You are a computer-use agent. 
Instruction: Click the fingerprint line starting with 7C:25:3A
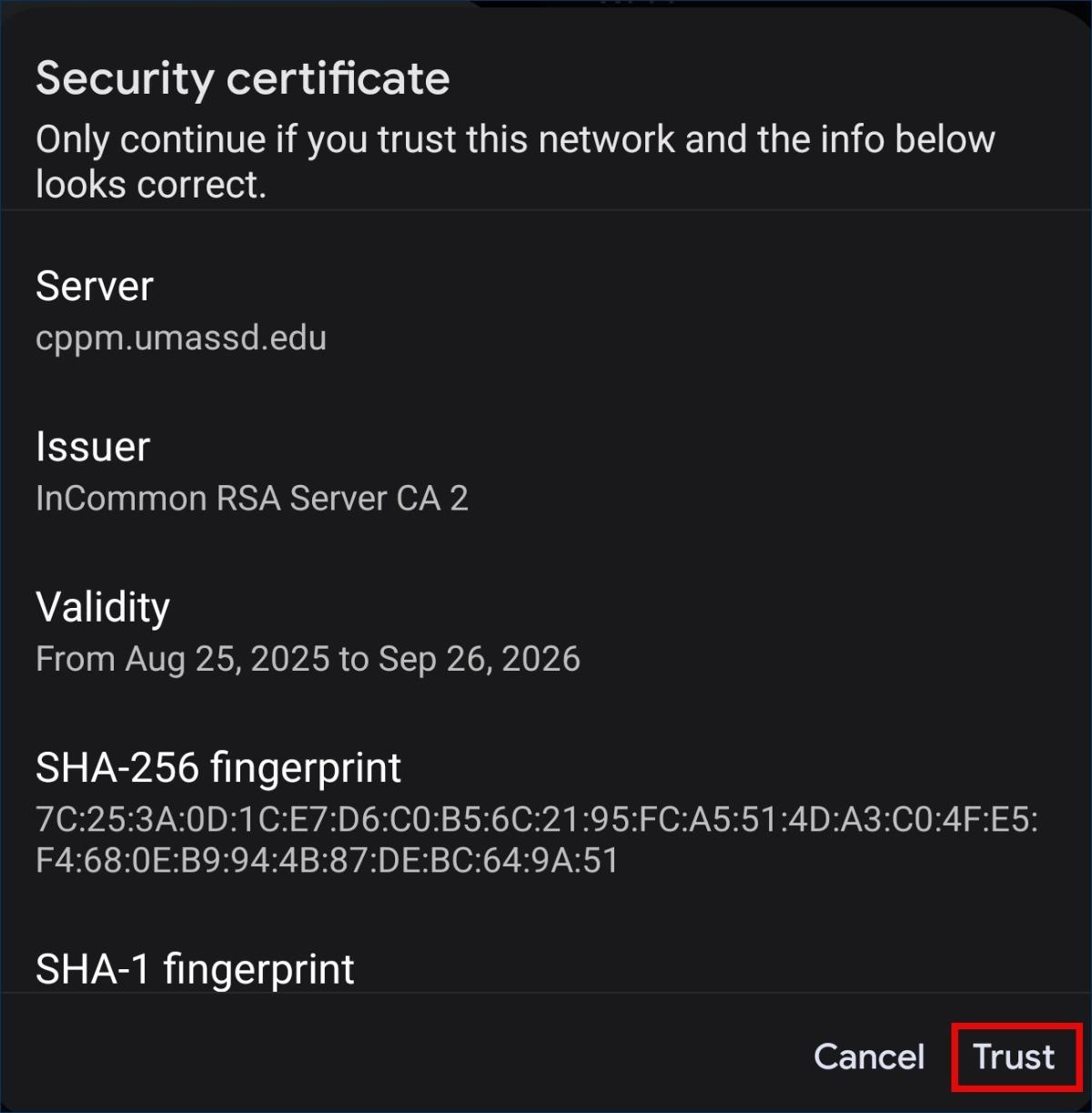click(537, 820)
